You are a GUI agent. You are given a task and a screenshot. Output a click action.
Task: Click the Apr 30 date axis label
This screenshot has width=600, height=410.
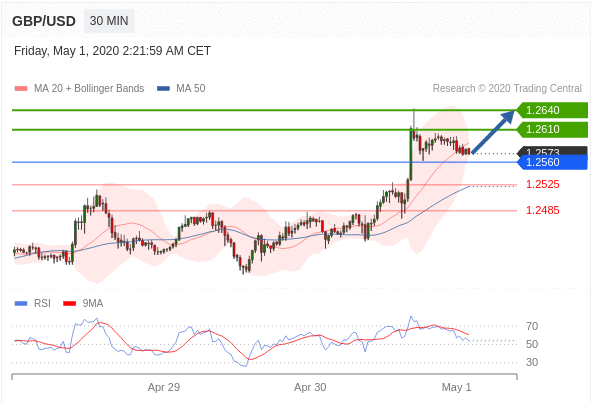pos(310,387)
